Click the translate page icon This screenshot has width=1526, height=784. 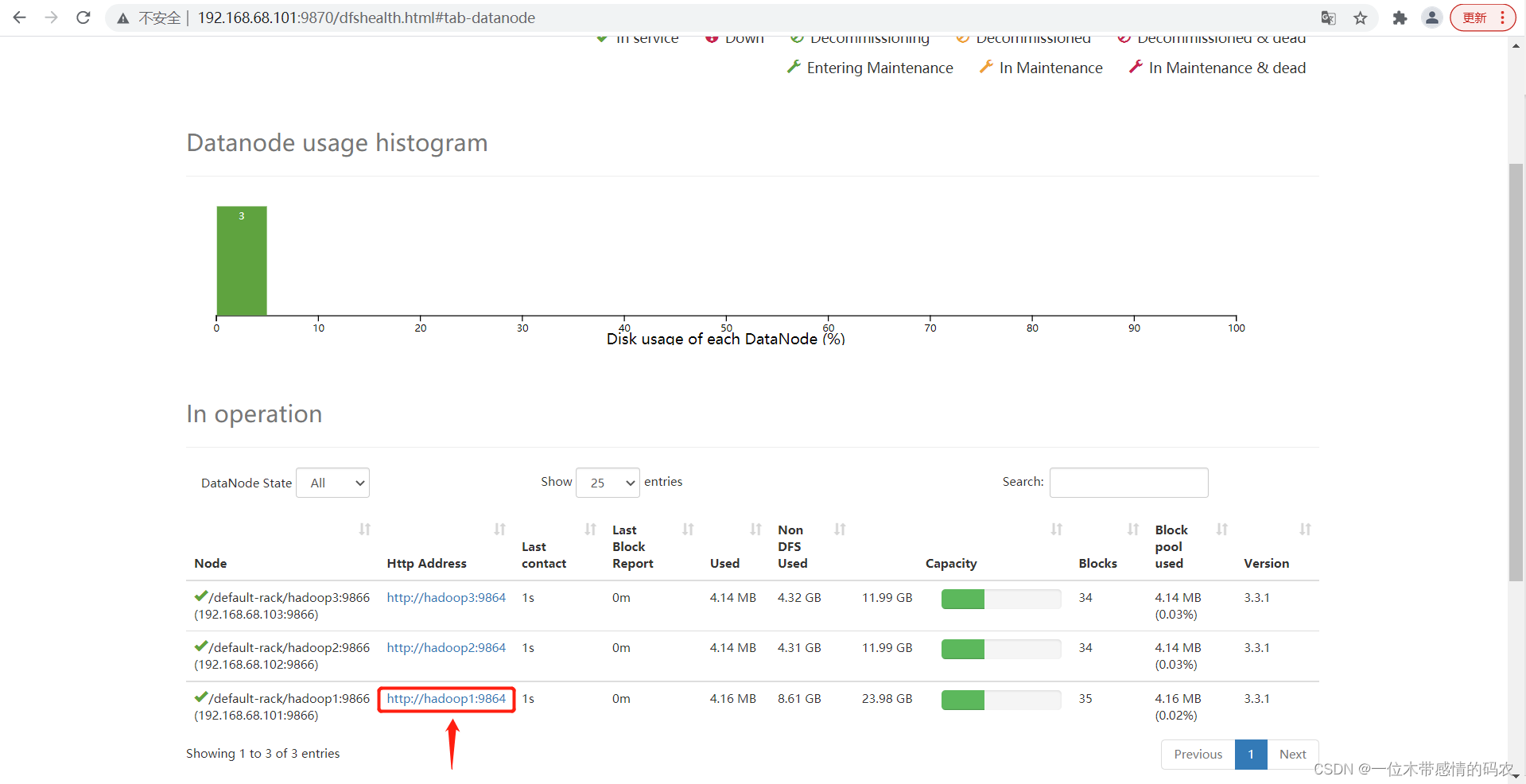1328,17
